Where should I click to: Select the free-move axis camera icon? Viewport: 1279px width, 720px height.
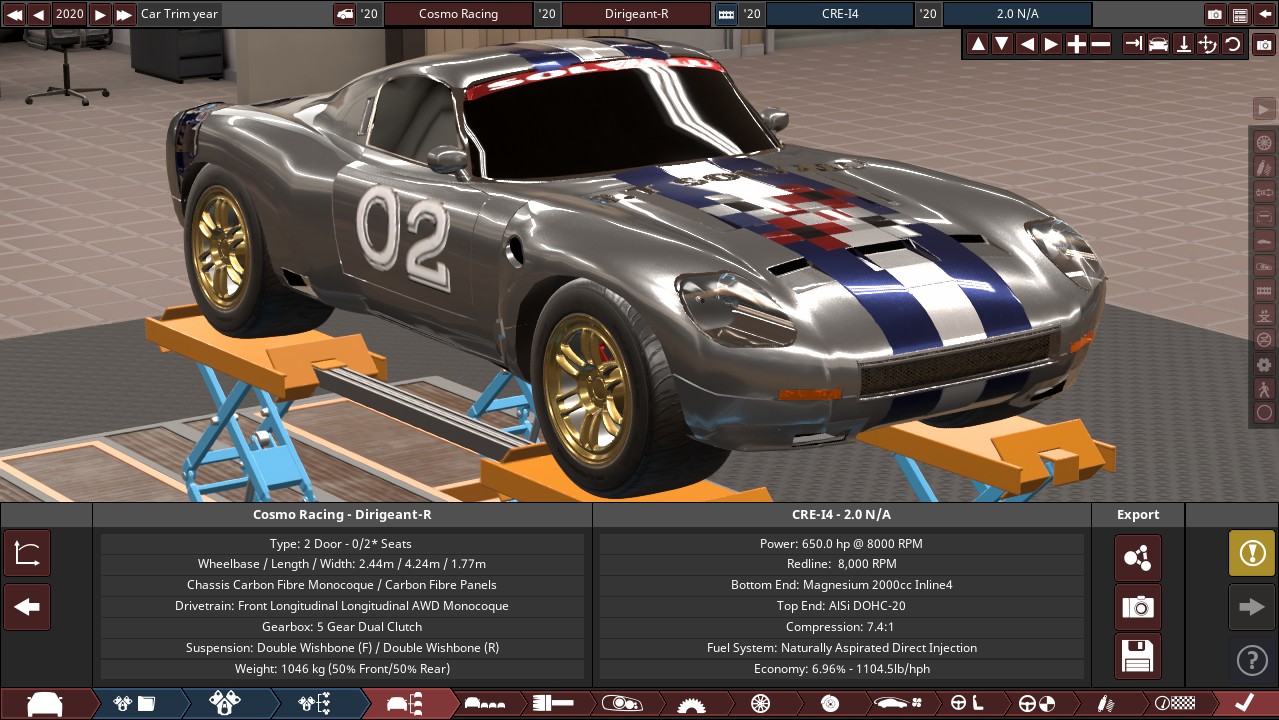pos(1208,44)
